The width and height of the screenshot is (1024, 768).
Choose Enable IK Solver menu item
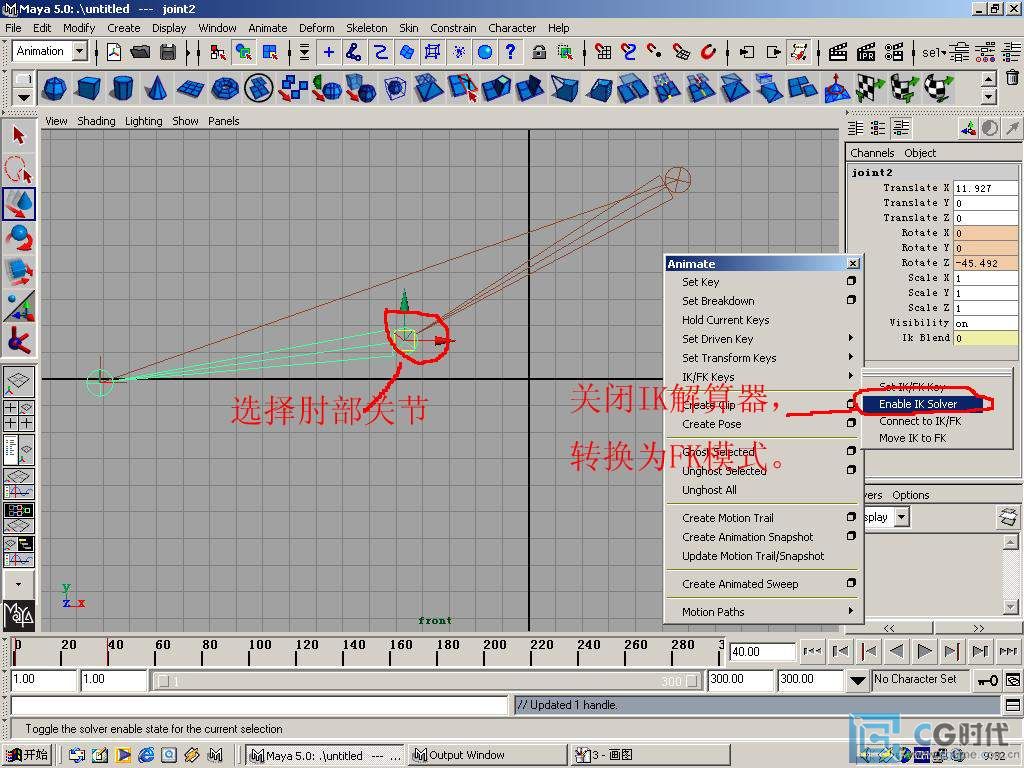point(918,404)
